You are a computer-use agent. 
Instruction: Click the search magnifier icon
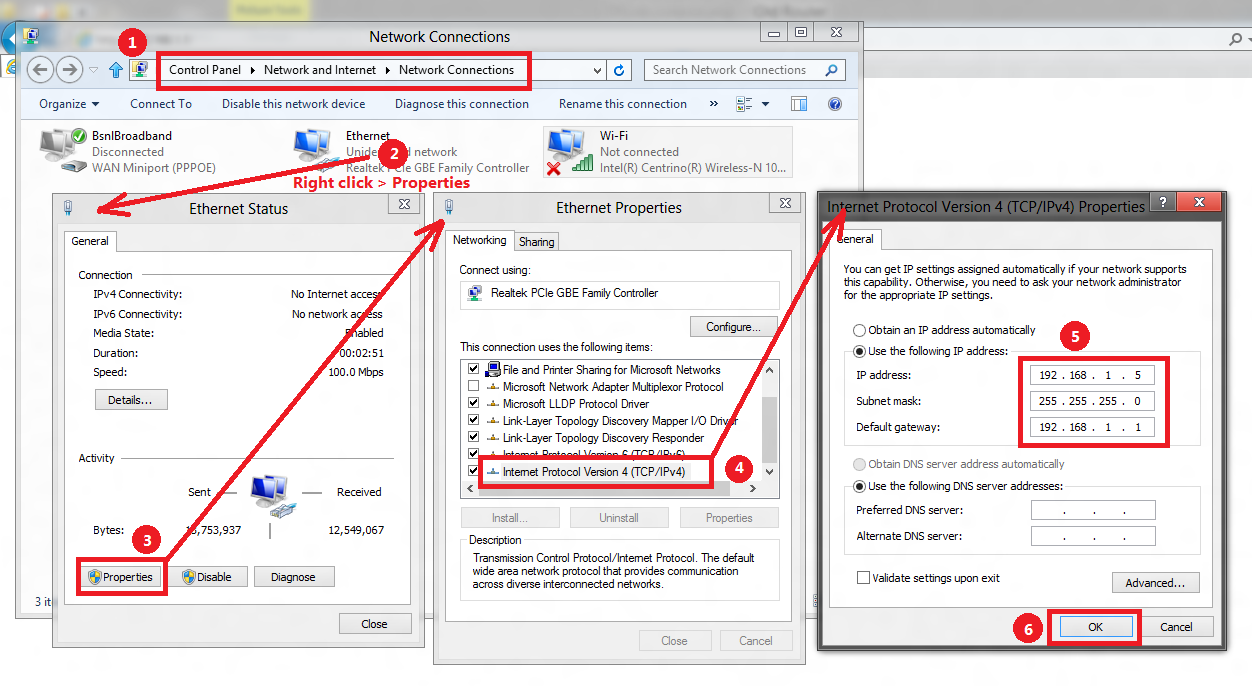831,70
